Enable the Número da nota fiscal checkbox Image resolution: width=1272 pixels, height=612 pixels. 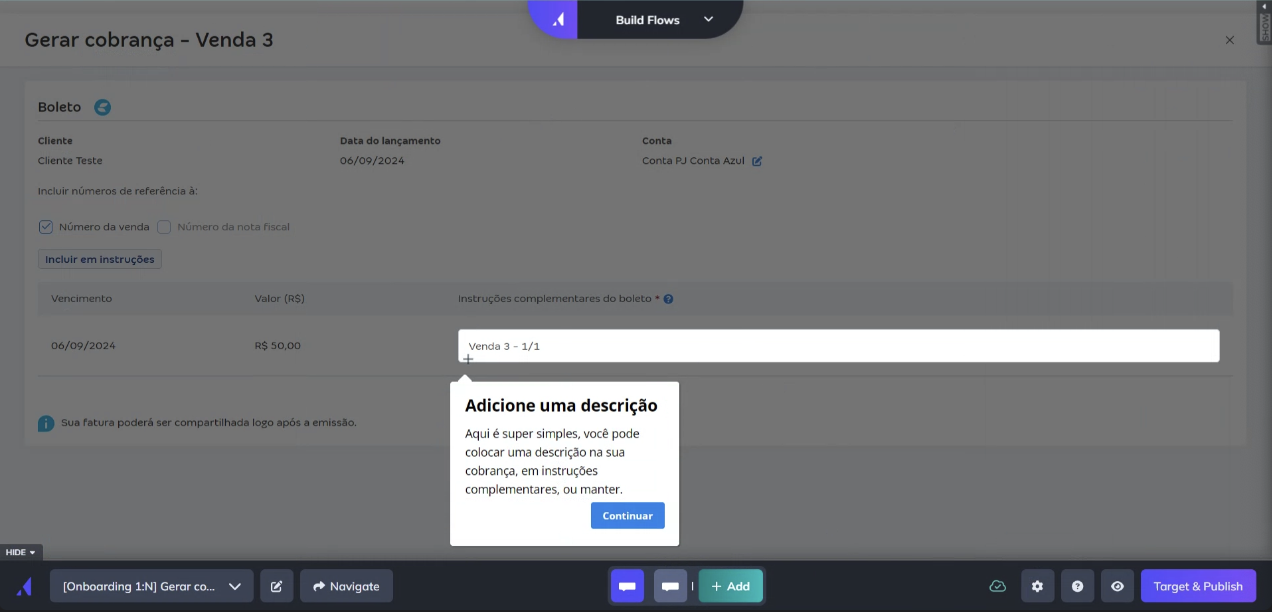tap(164, 227)
